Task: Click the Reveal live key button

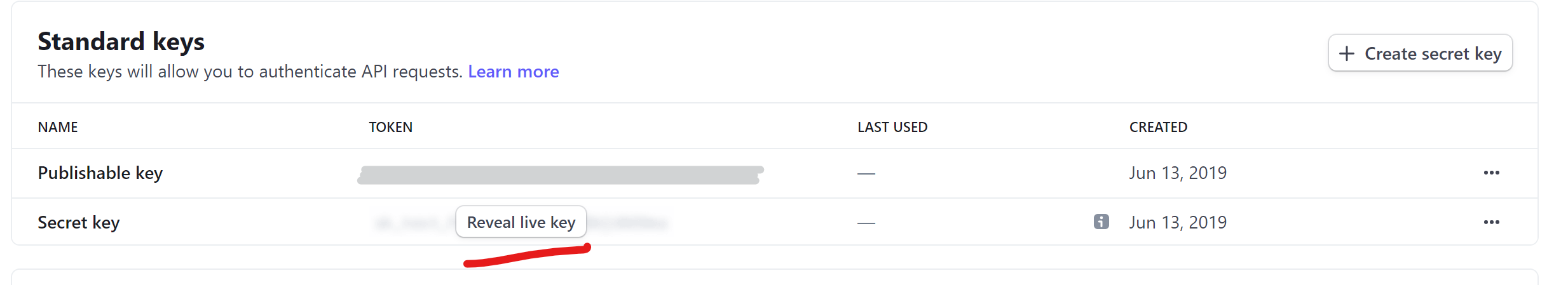Action: [521, 222]
